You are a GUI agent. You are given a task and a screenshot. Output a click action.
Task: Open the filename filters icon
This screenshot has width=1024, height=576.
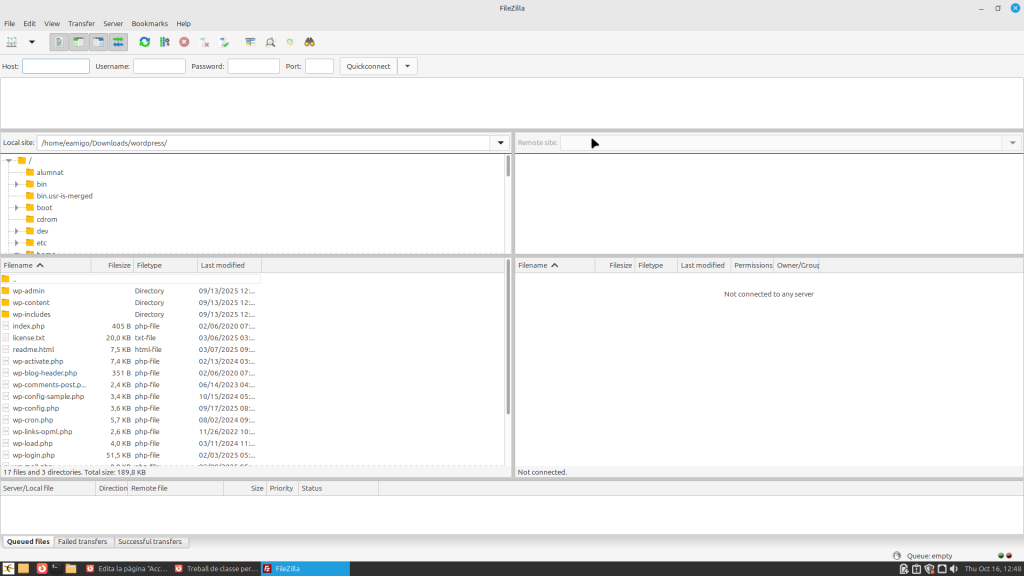point(250,42)
